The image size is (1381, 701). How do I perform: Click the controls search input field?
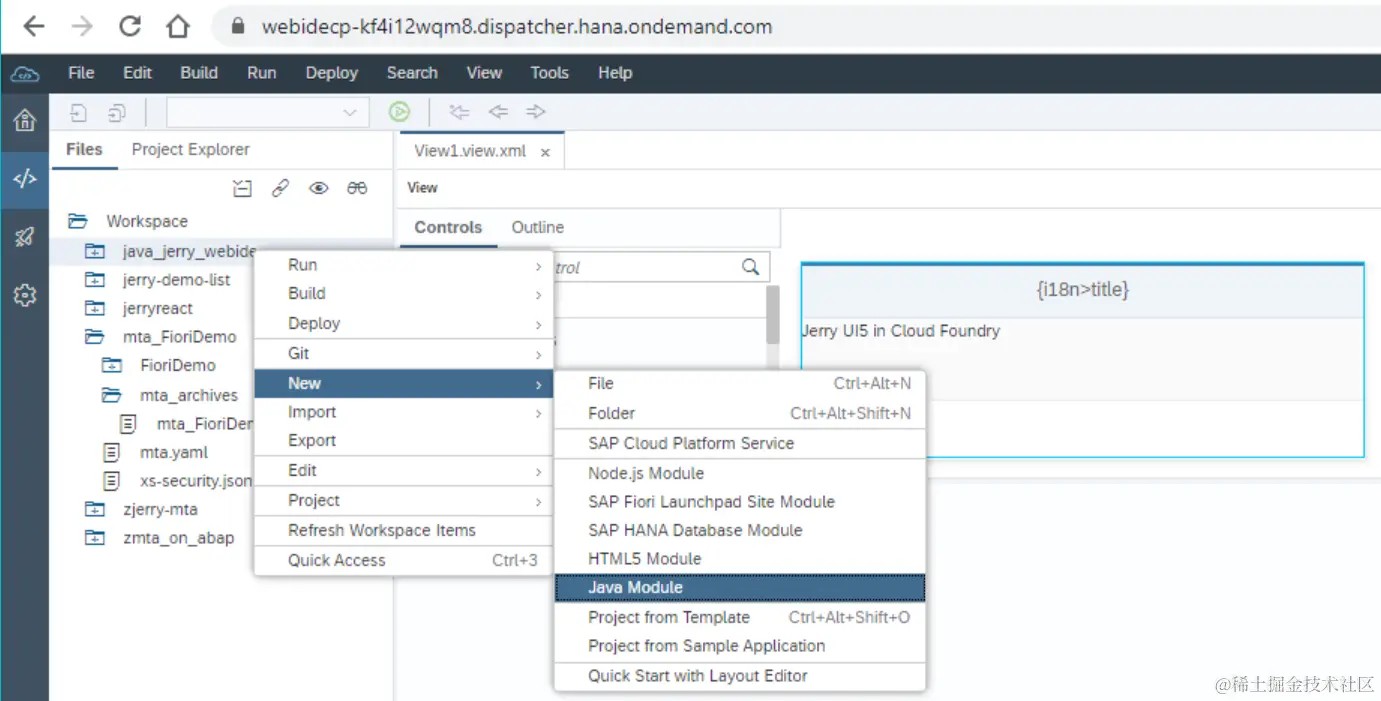[x=645, y=267]
